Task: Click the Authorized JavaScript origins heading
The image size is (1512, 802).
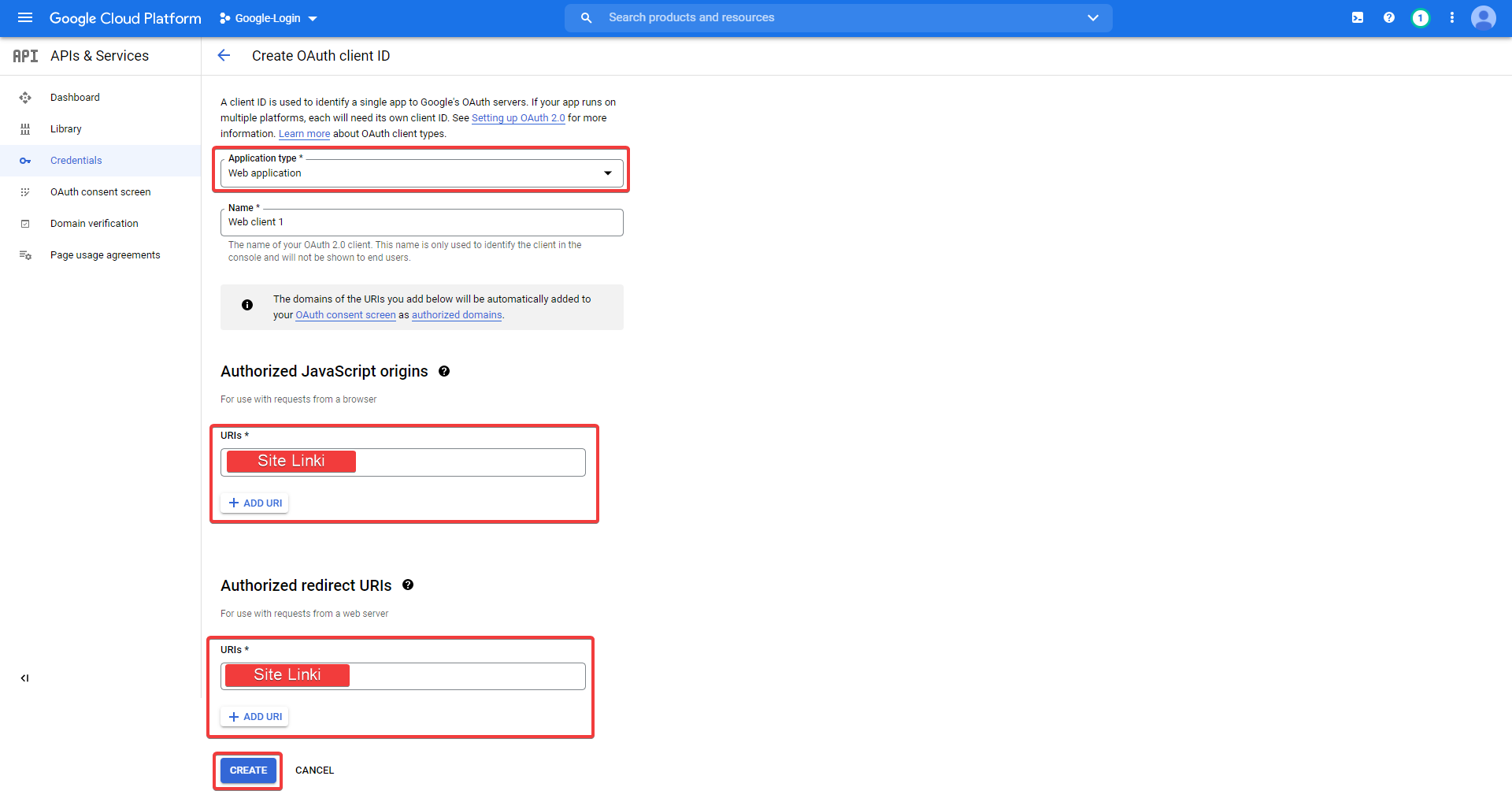Action: [324, 371]
